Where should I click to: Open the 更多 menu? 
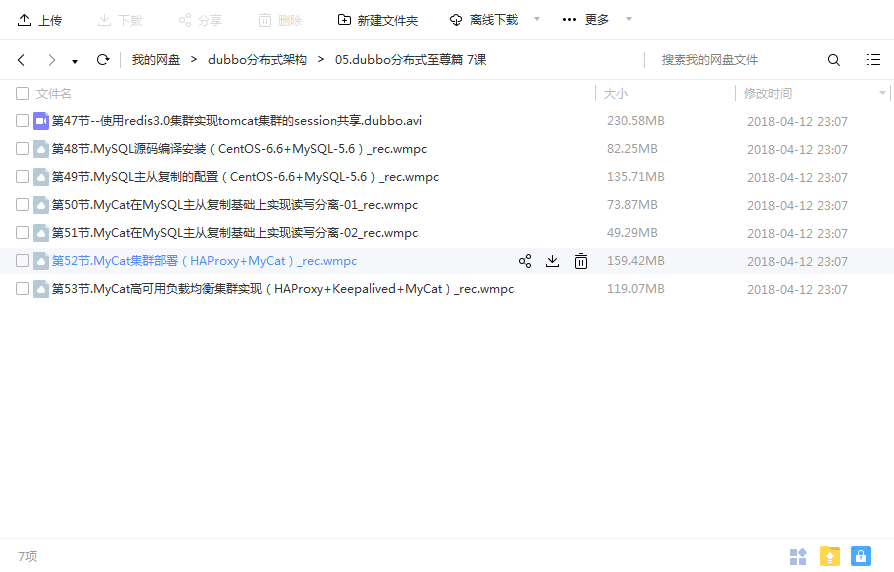click(x=586, y=20)
